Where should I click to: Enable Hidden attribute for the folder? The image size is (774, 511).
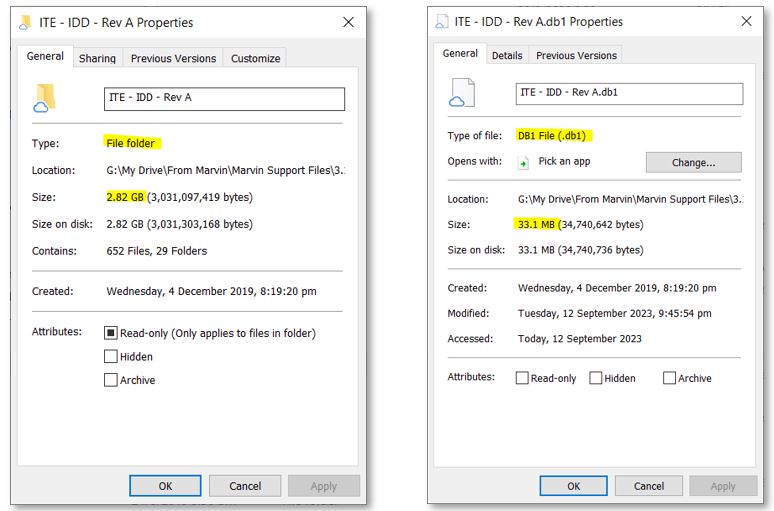[x=111, y=356]
